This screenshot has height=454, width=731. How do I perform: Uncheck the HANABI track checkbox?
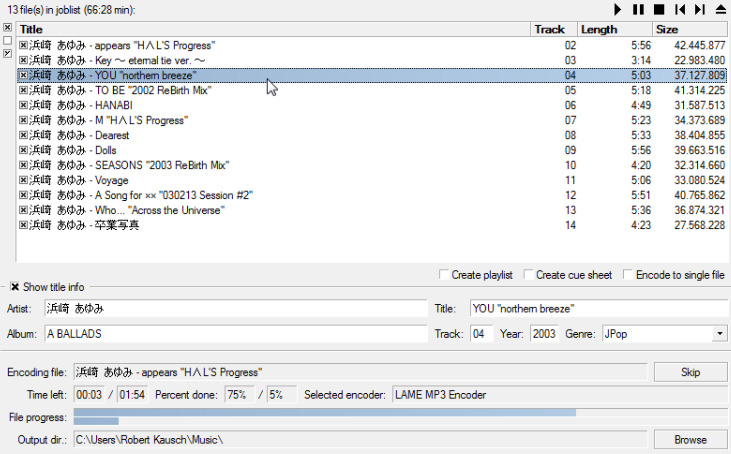click(x=23, y=105)
